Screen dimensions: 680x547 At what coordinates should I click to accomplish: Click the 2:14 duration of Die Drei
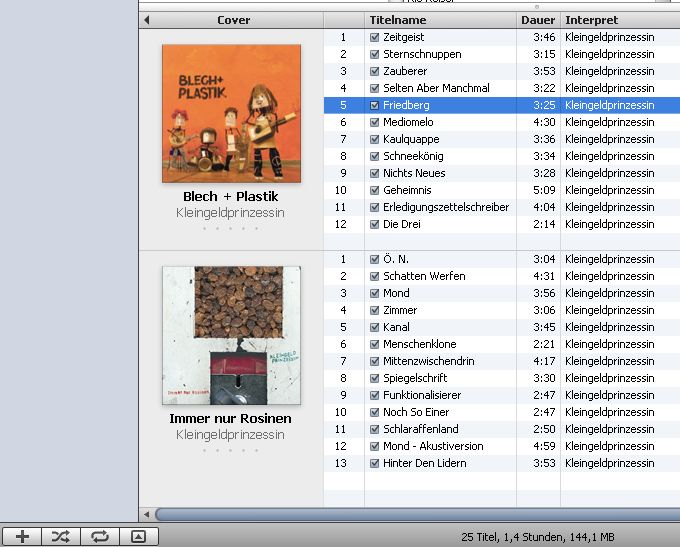pos(544,224)
